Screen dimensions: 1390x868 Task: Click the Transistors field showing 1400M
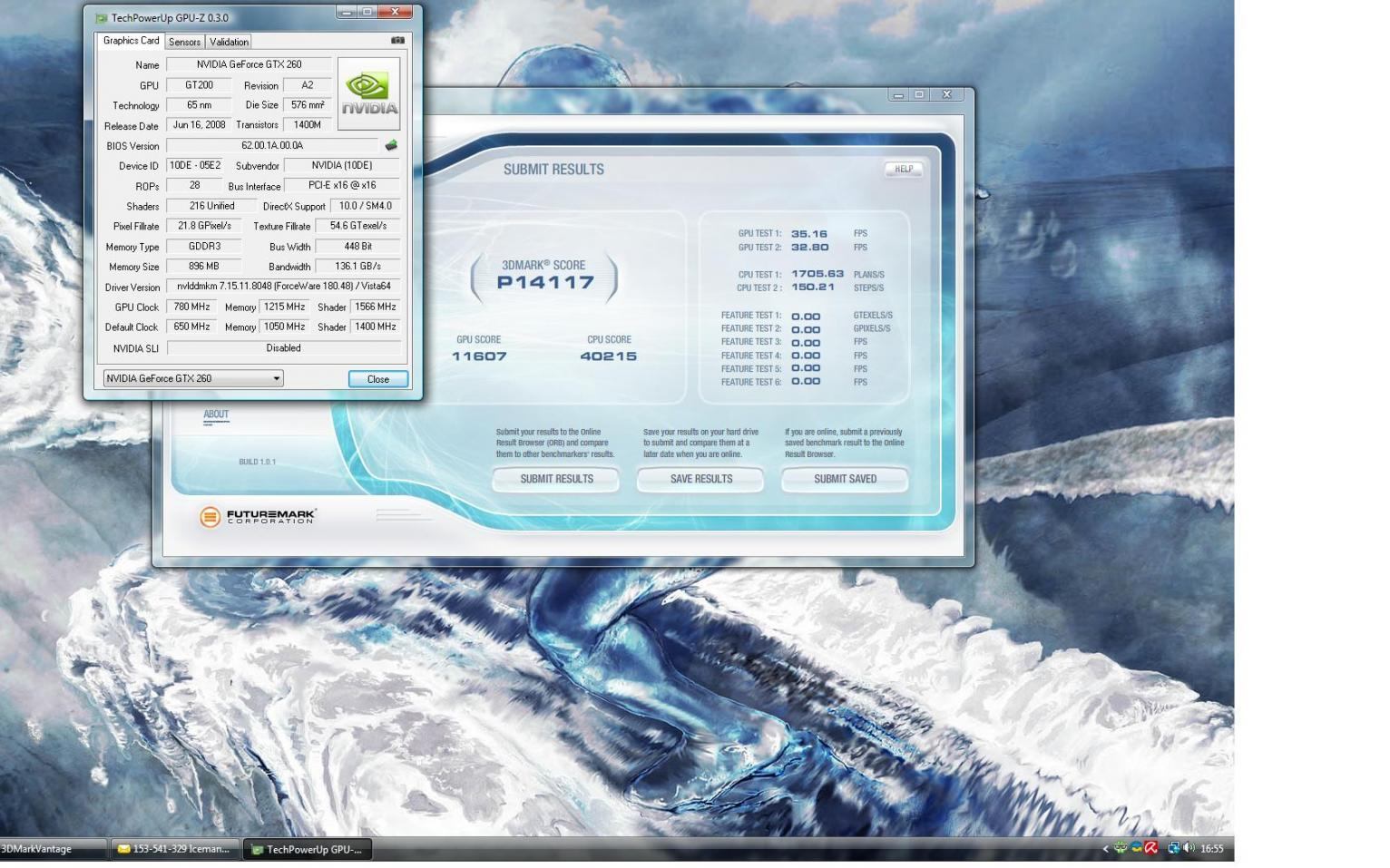coord(307,125)
